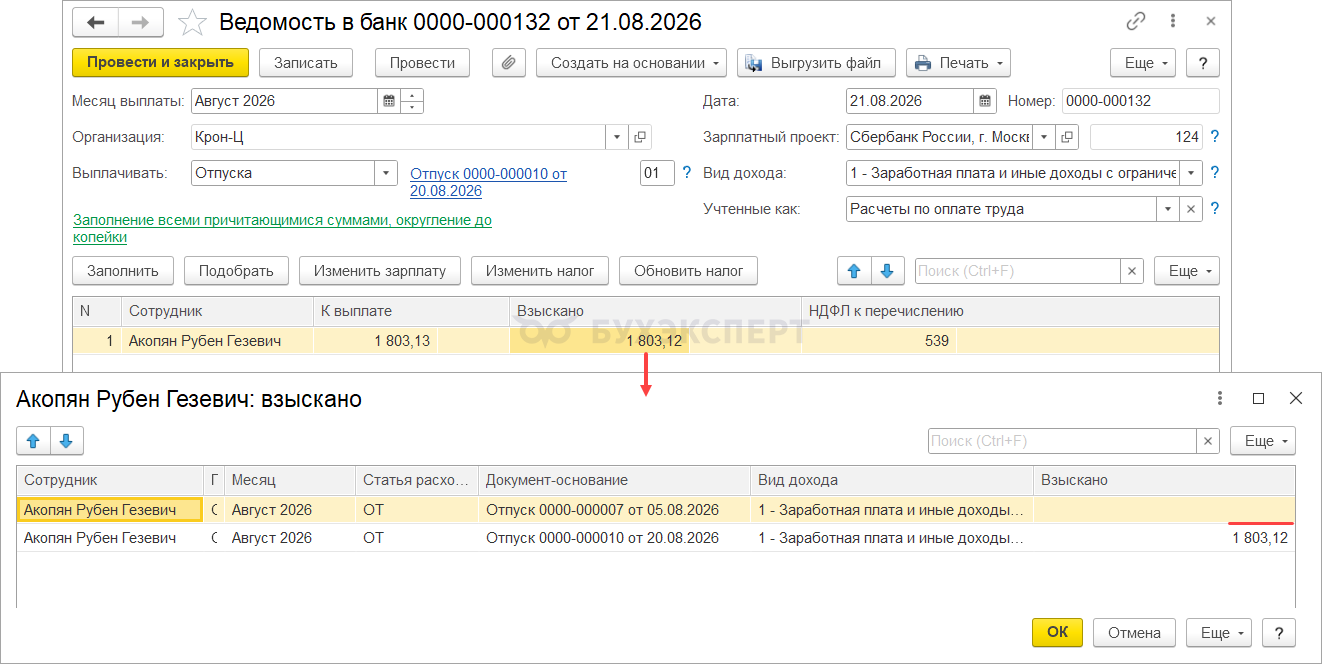
Task: Open help with the top-right question mark button
Action: [x=1203, y=62]
